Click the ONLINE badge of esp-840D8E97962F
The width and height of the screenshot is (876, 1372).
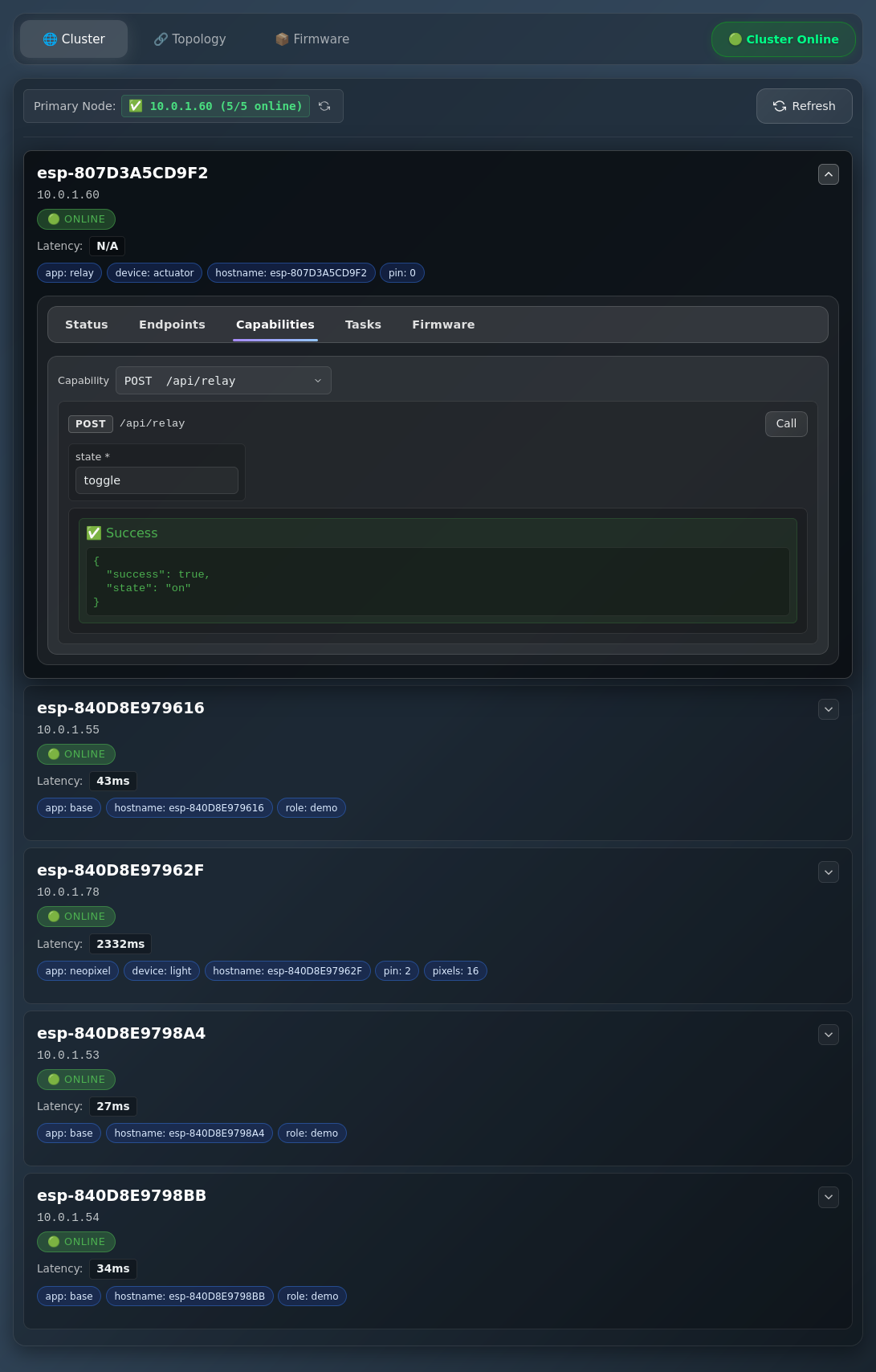coord(76,917)
